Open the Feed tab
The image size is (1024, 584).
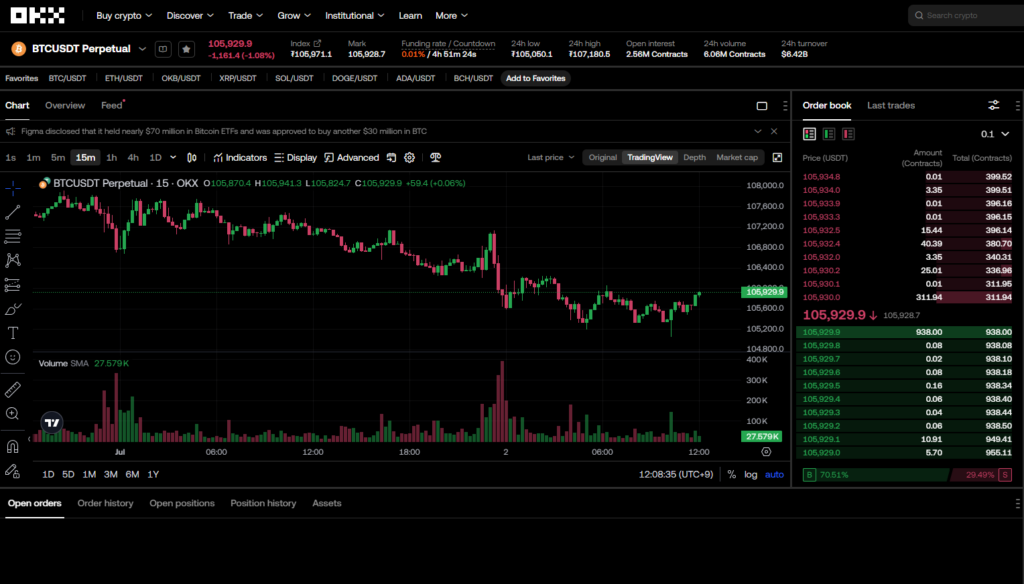pos(112,105)
